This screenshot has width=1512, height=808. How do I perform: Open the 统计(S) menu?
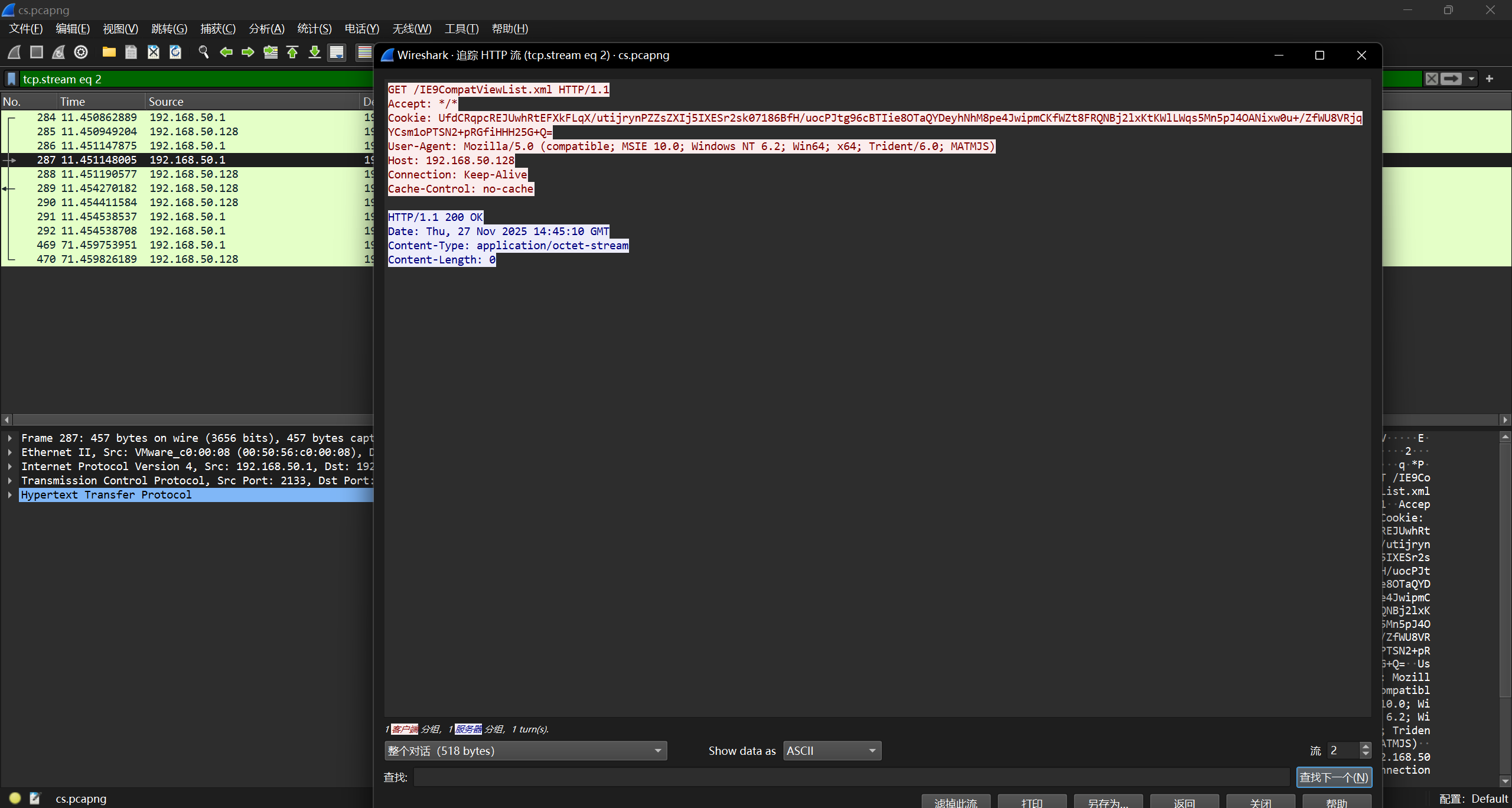314,29
